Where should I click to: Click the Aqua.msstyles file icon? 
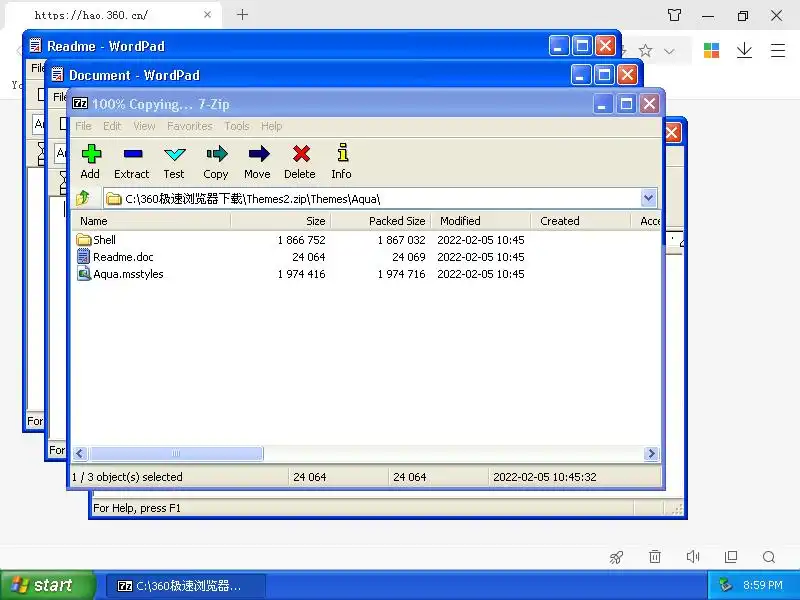(84, 274)
